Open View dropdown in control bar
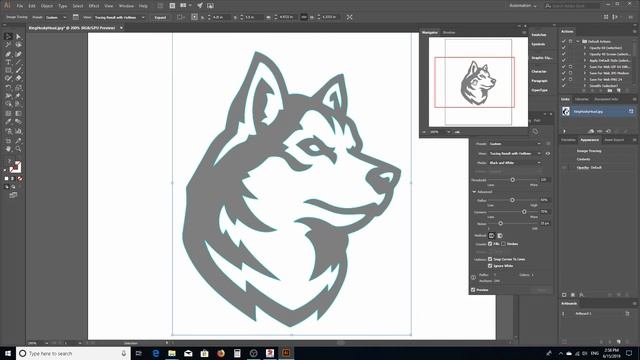 (120, 18)
